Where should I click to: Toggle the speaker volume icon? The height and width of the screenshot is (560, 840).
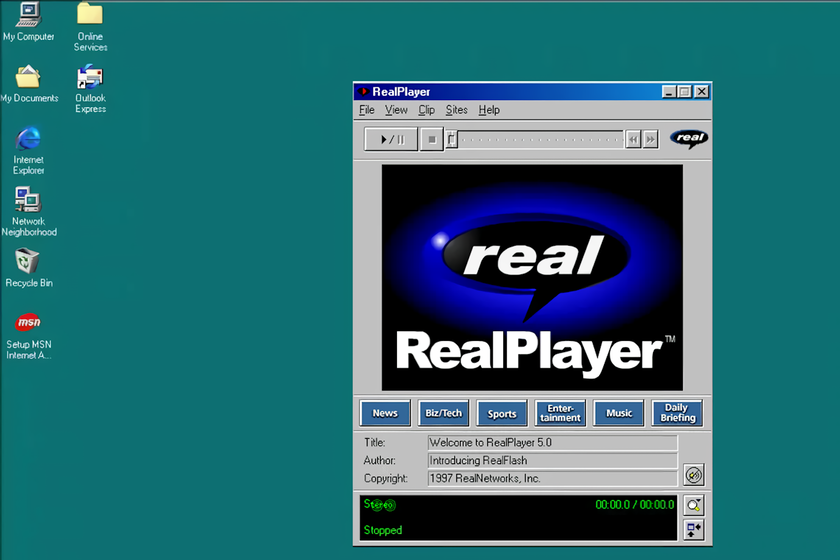coord(693,475)
